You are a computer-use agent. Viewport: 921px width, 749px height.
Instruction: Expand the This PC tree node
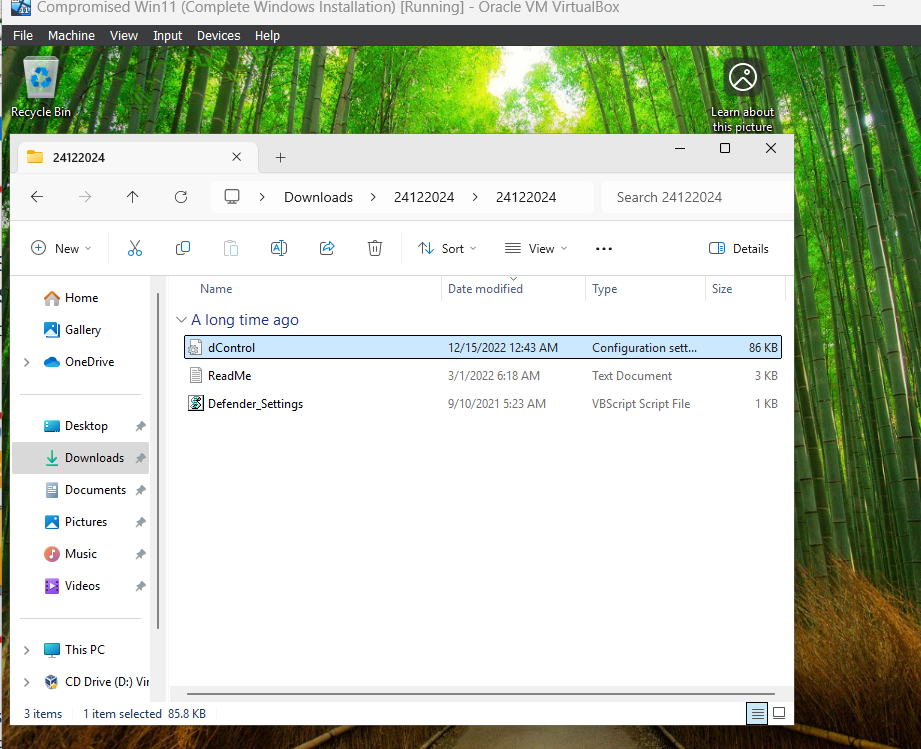26,650
